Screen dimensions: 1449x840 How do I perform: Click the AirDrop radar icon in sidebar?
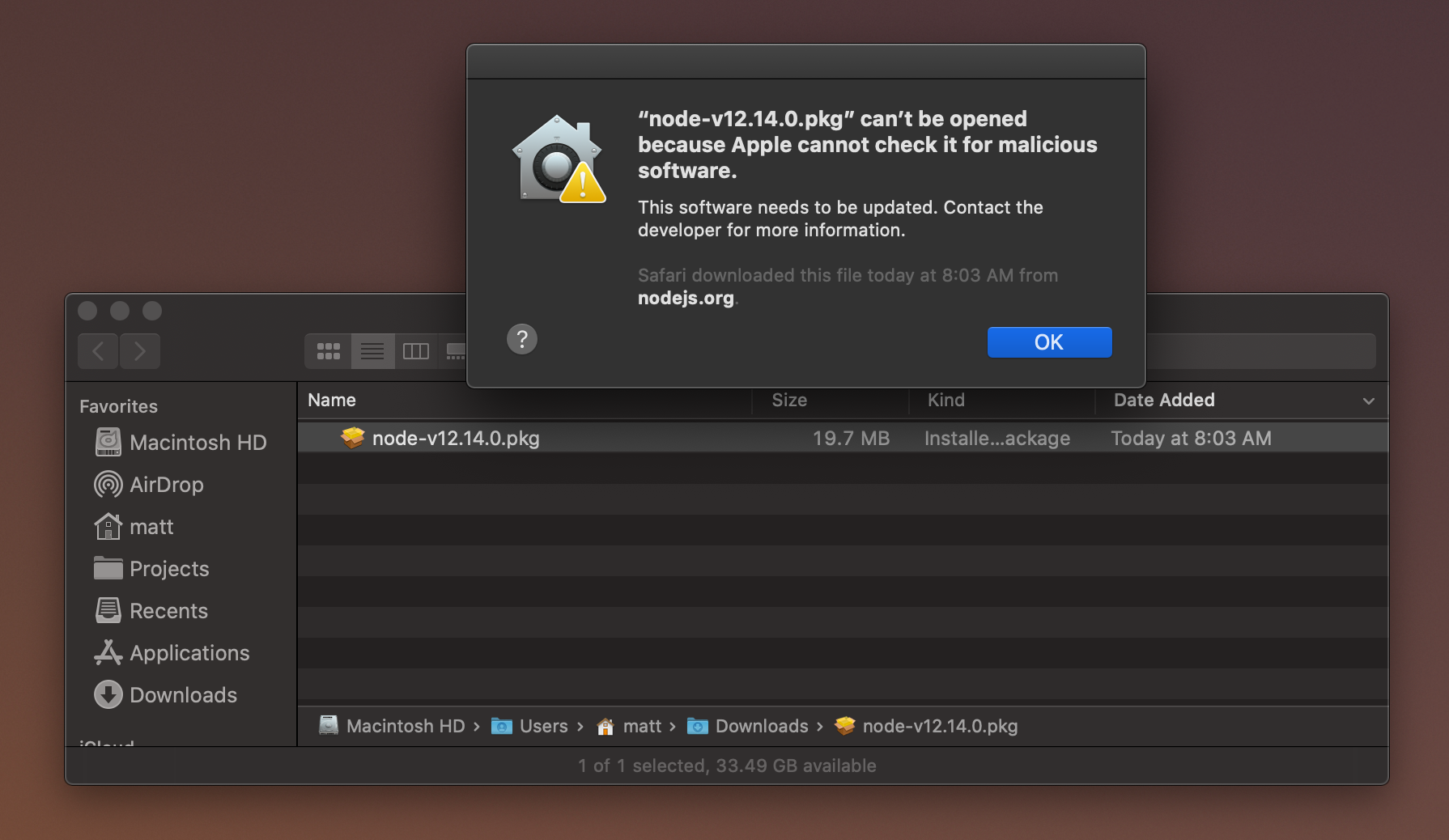point(108,484)
